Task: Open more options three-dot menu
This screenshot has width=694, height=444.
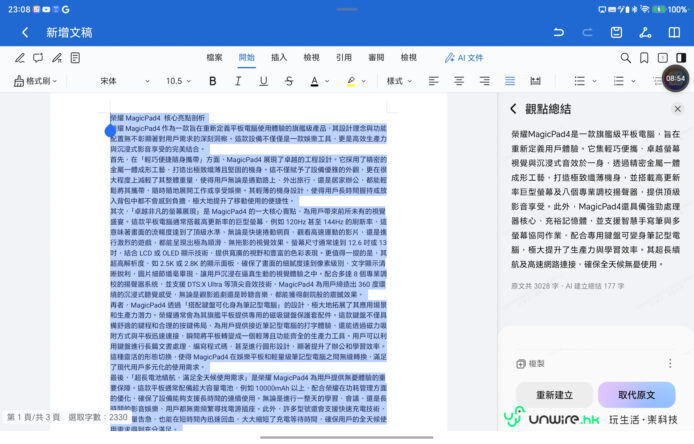Action: 670,363
